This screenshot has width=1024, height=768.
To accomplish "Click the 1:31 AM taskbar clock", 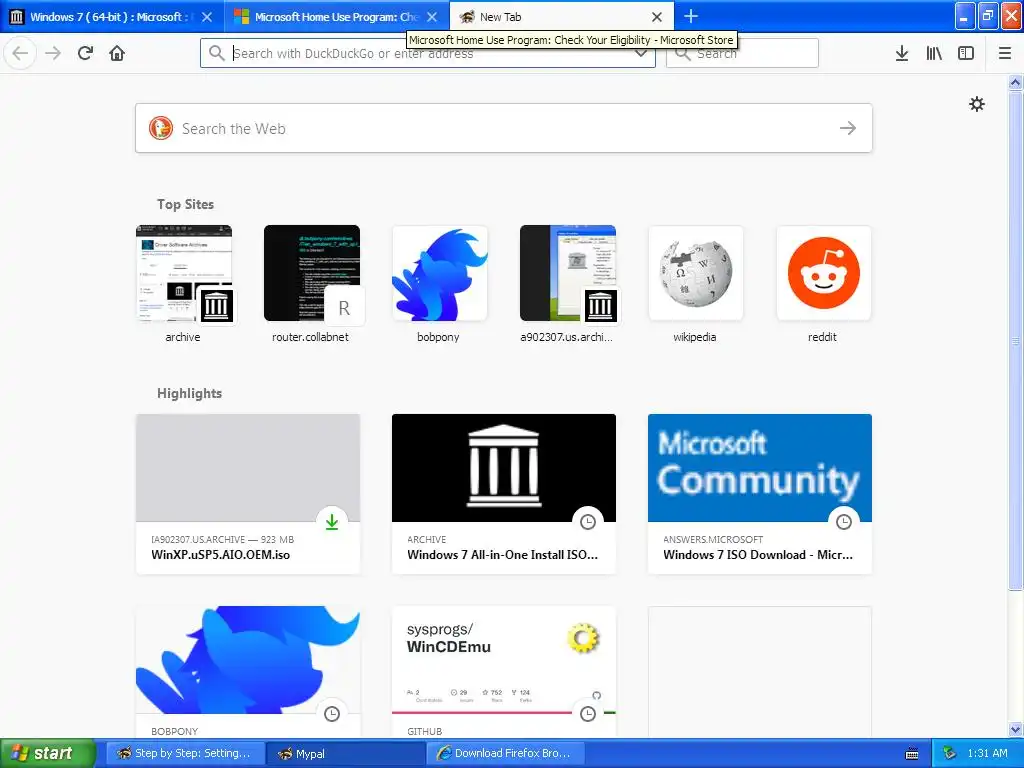I will (987, 753).
